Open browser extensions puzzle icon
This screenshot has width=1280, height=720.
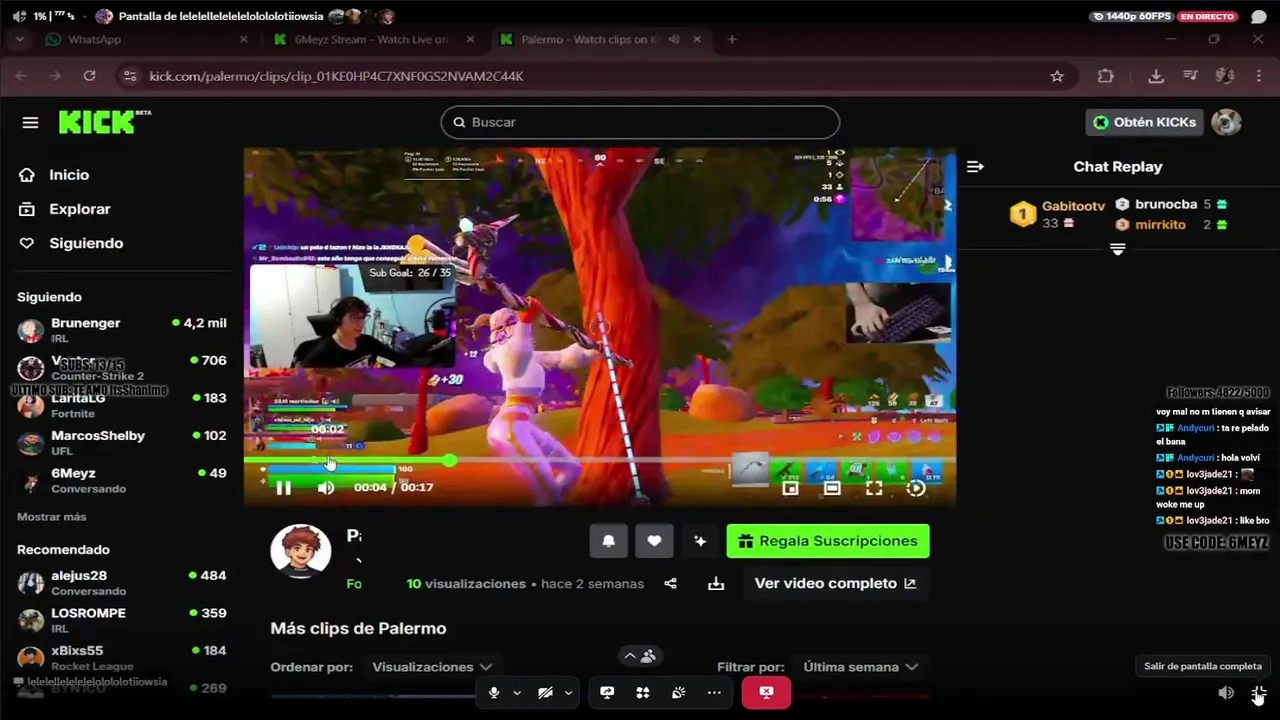1105,76
